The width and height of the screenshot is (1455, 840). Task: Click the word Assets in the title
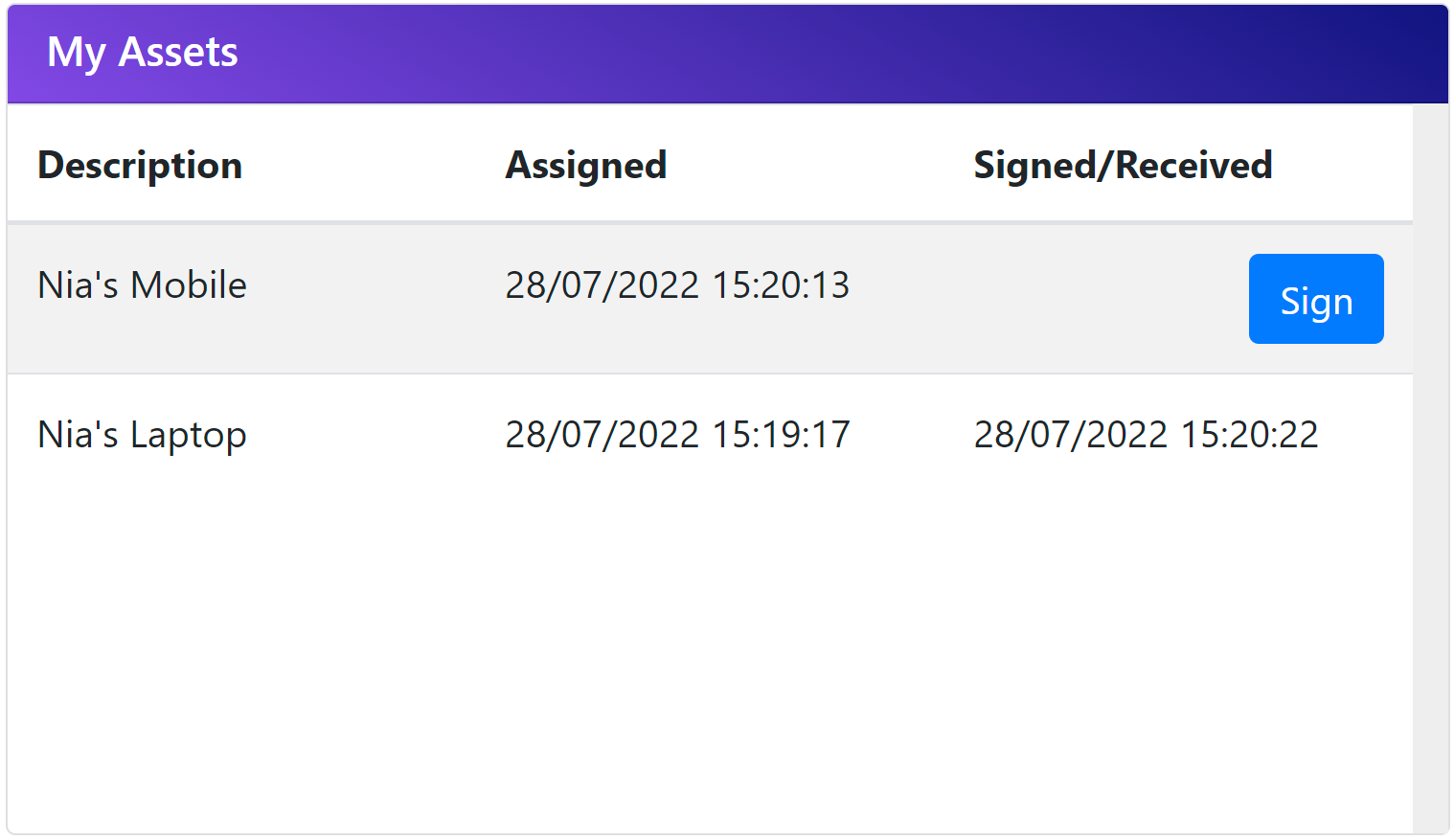(x=178, y=53)
